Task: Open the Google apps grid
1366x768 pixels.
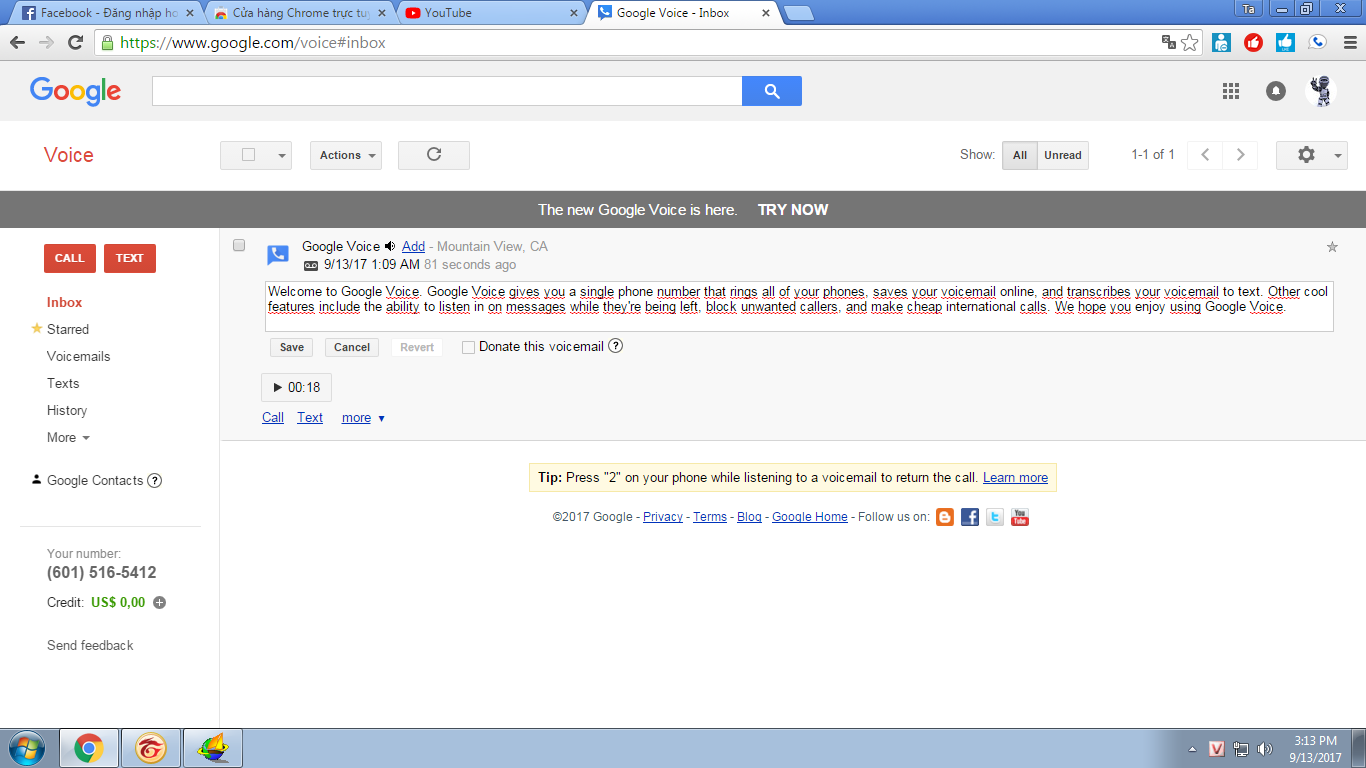Action: tap(1231, 91)
